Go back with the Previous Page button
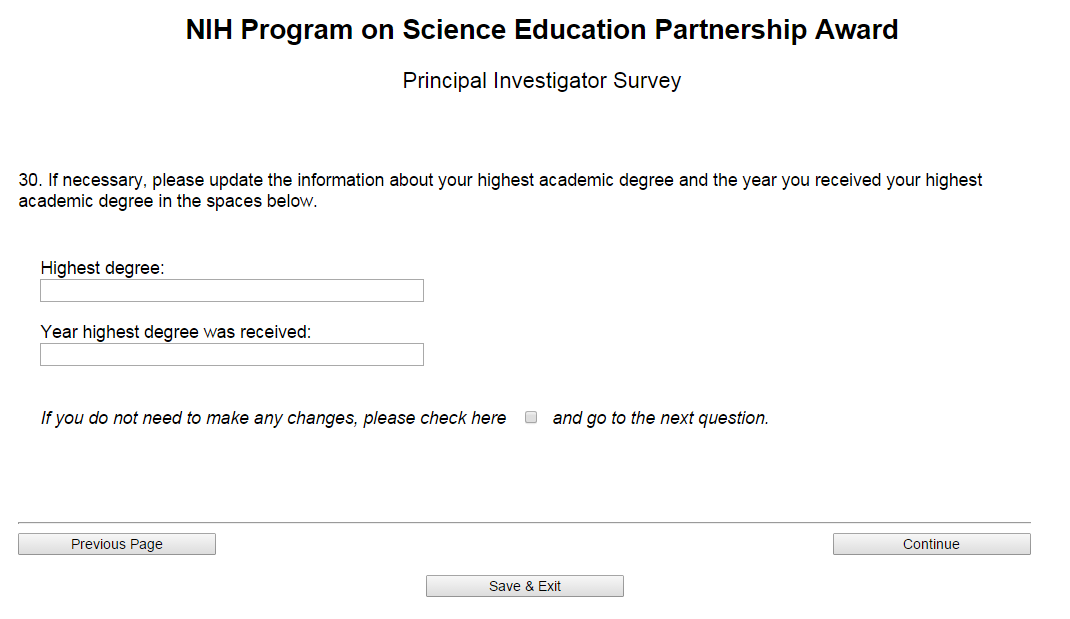 click(x=117, y=544)
